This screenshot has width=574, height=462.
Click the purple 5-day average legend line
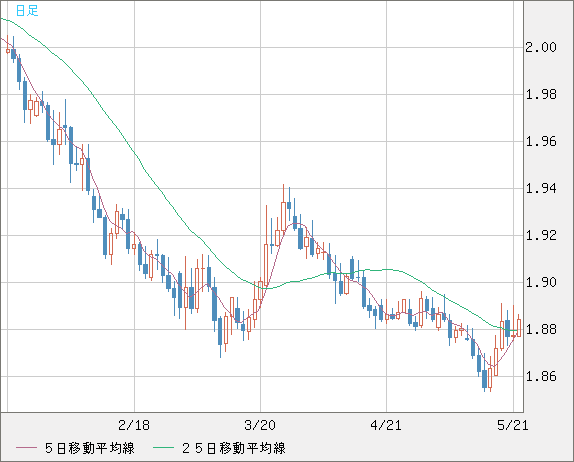click(26, 448)
